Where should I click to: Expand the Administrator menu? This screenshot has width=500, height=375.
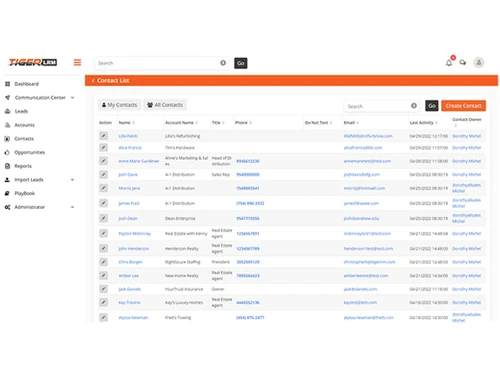point(39,207)
